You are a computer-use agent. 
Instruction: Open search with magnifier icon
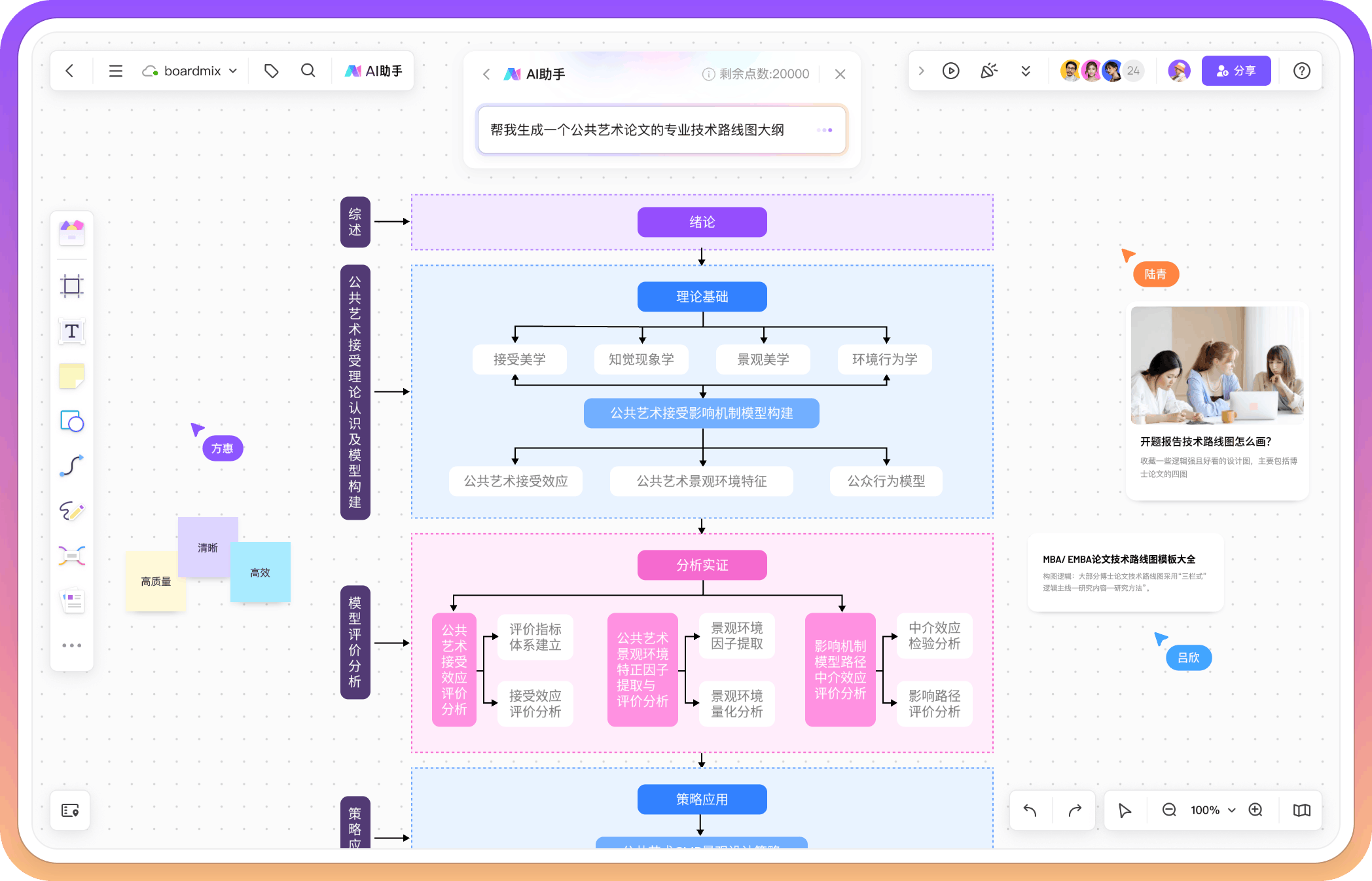(x=308, y=71)
